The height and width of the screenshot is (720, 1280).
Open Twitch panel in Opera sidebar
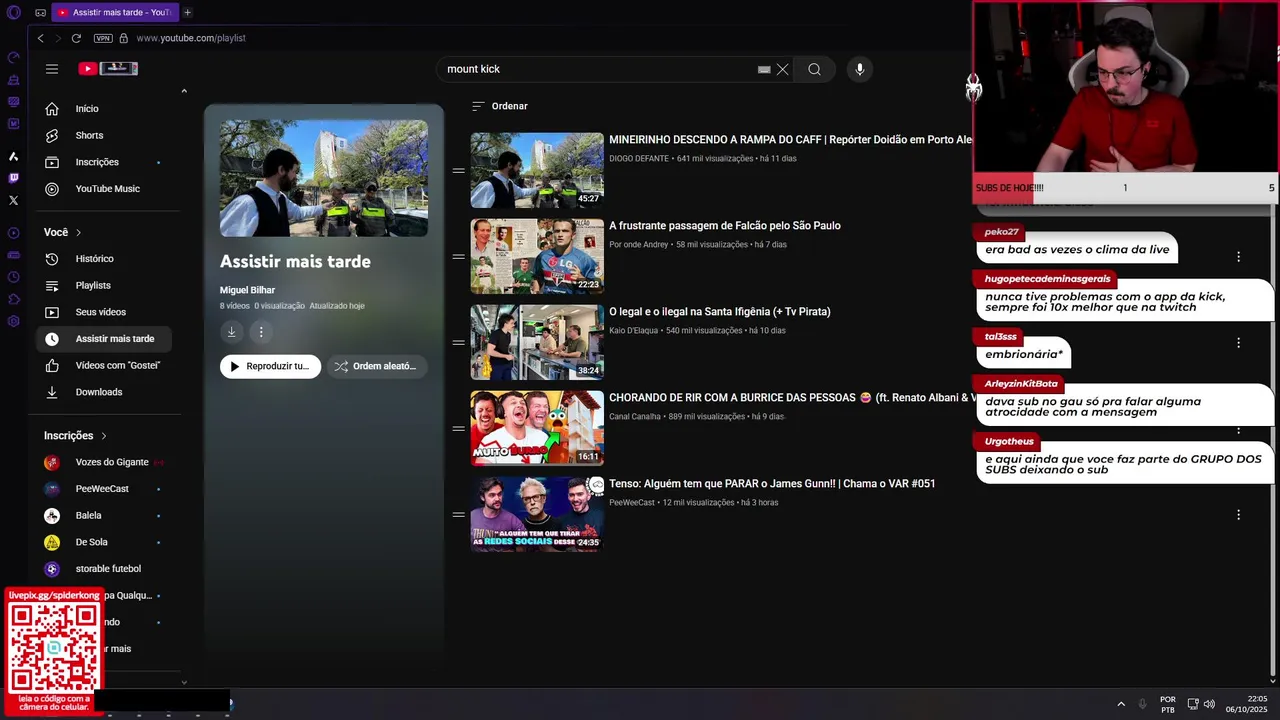tap(13, 178)
